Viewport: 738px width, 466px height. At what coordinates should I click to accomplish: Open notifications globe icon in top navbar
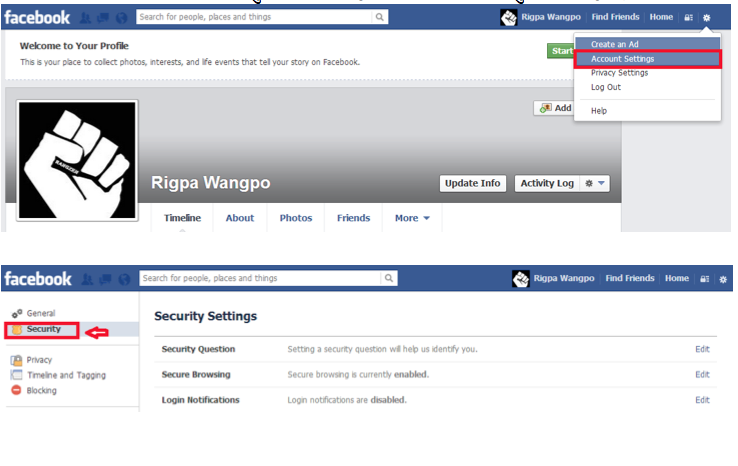121,18
